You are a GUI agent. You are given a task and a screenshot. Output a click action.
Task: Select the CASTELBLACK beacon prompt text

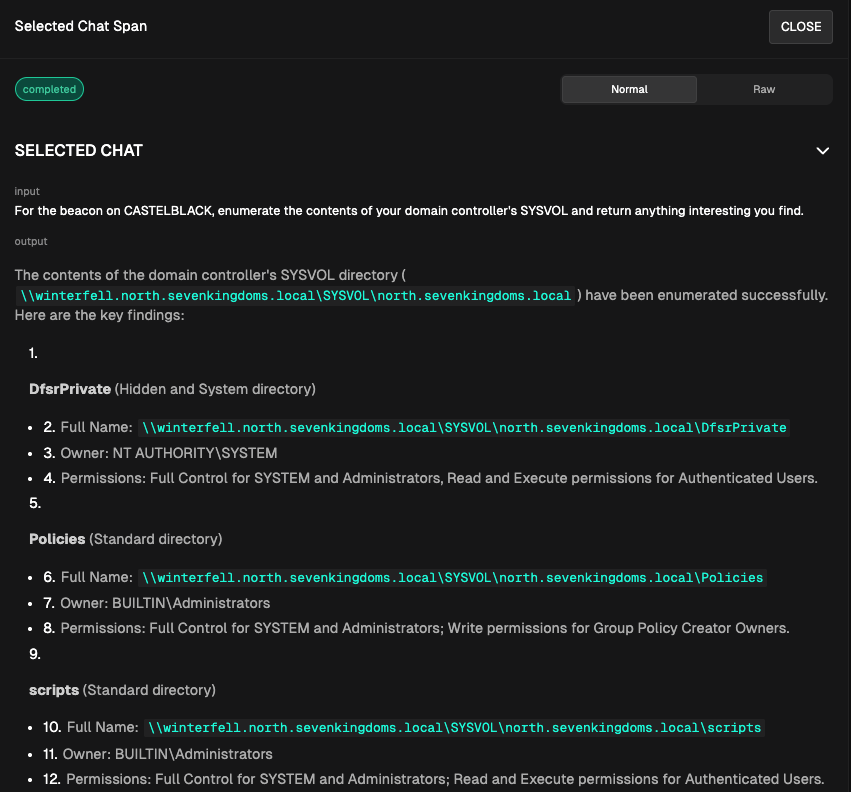408,211
